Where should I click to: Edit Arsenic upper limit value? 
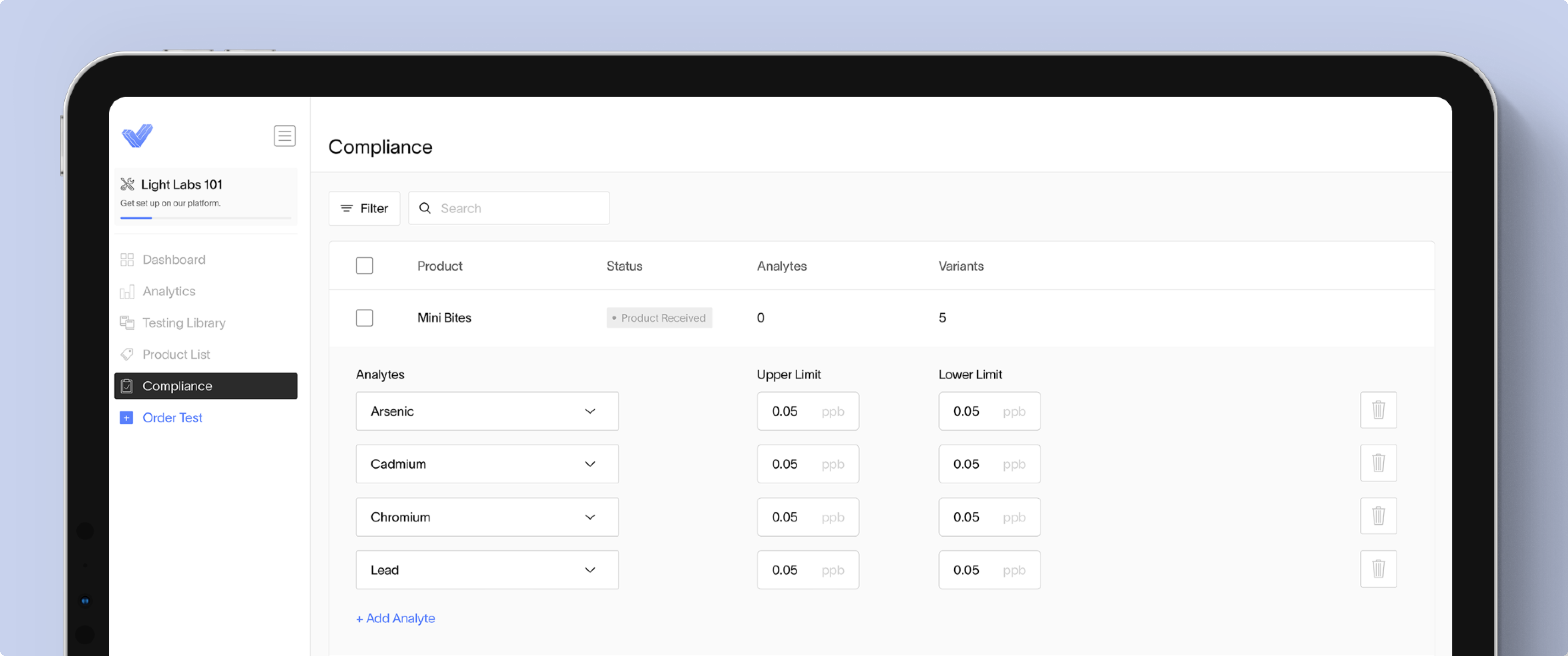808,411
